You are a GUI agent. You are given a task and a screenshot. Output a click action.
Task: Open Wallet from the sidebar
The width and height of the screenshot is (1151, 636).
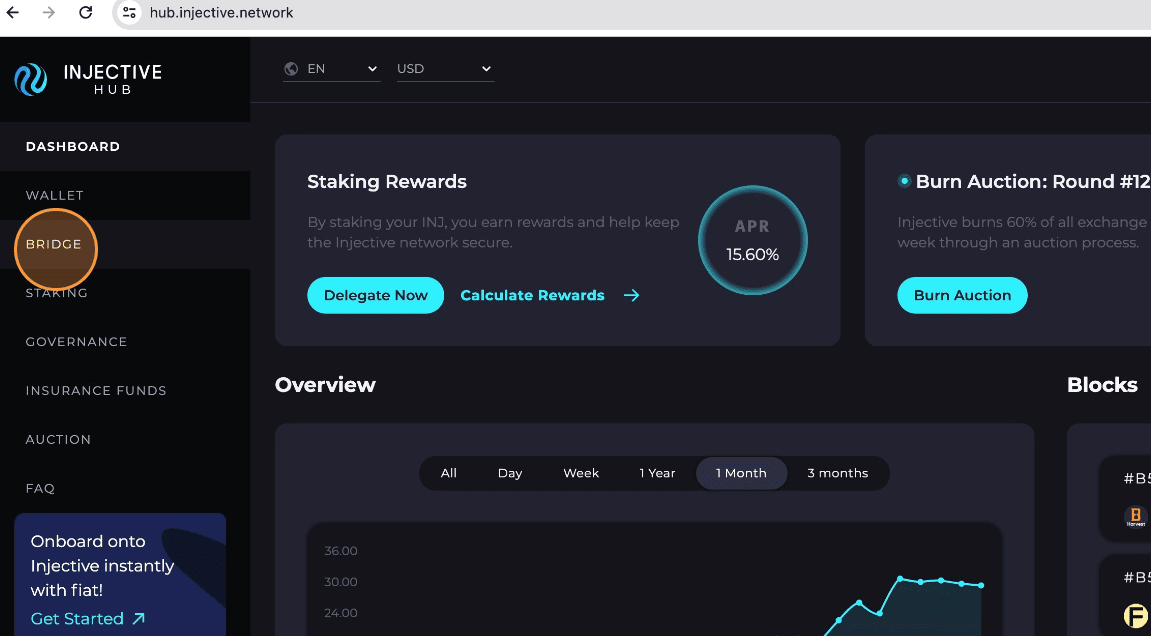(x=125, y=195)
